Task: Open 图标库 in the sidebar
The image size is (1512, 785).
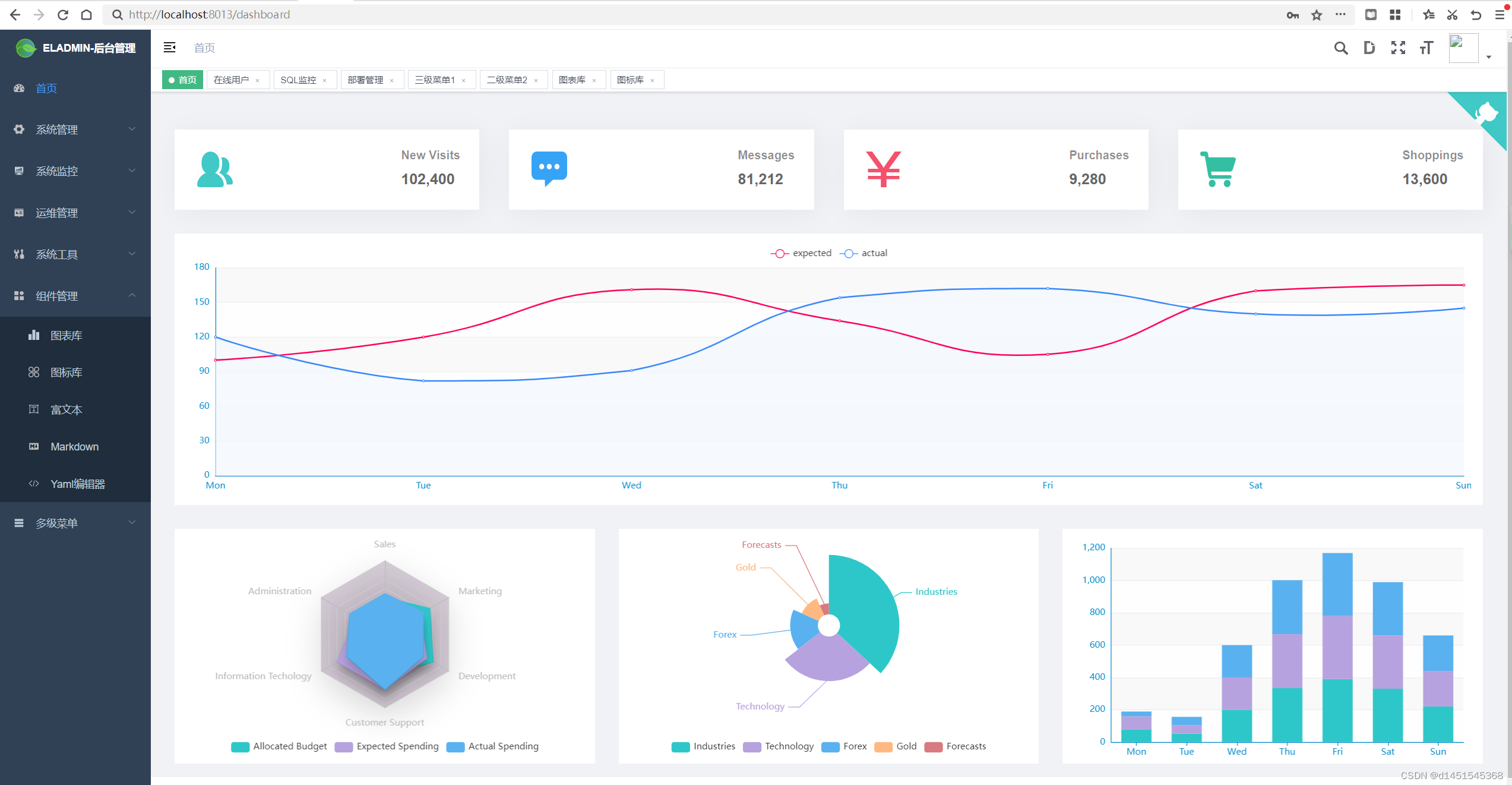Action: point(67,373)
